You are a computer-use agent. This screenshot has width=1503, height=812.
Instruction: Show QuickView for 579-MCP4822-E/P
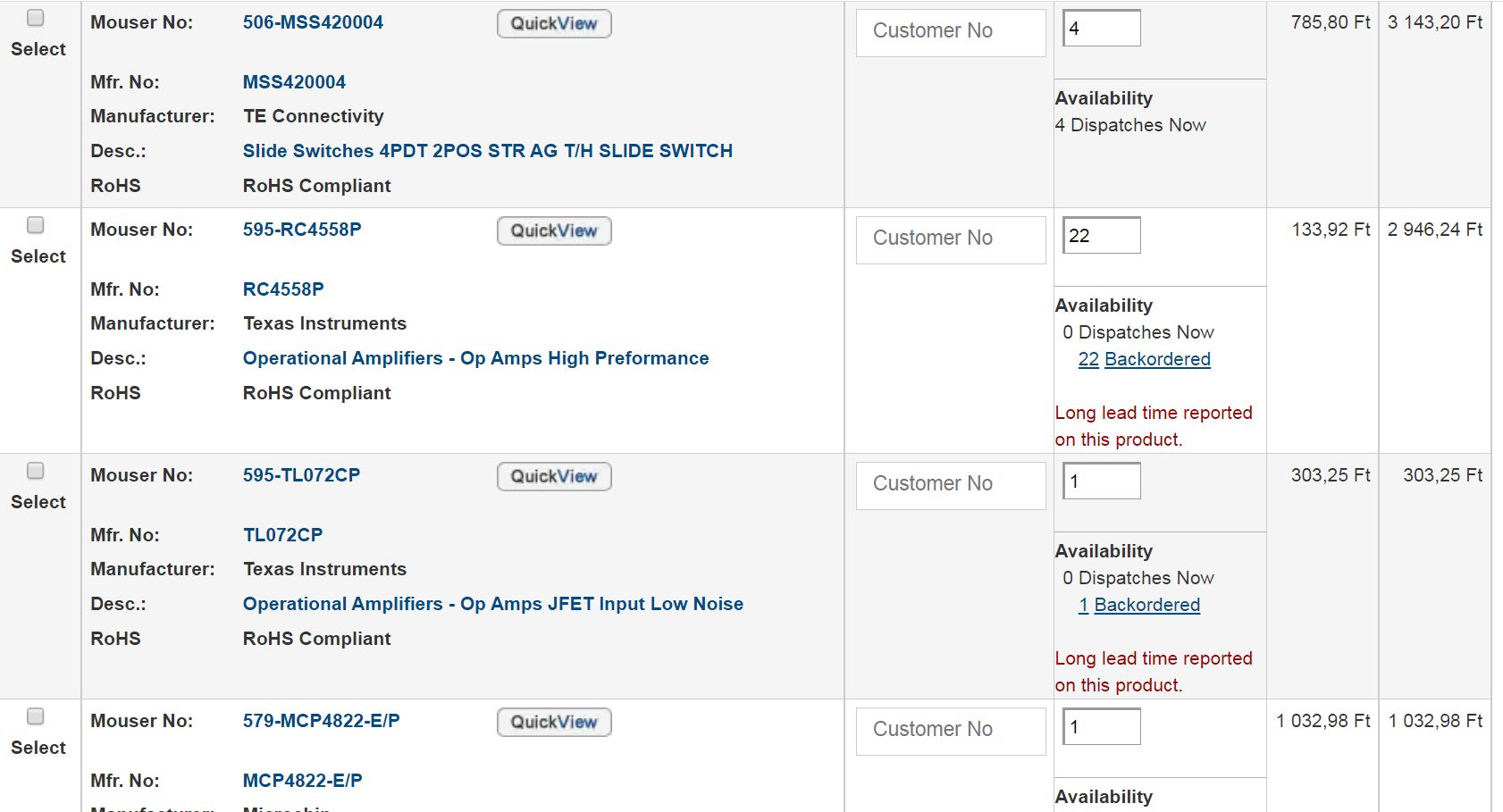click(x=554, y=723)
